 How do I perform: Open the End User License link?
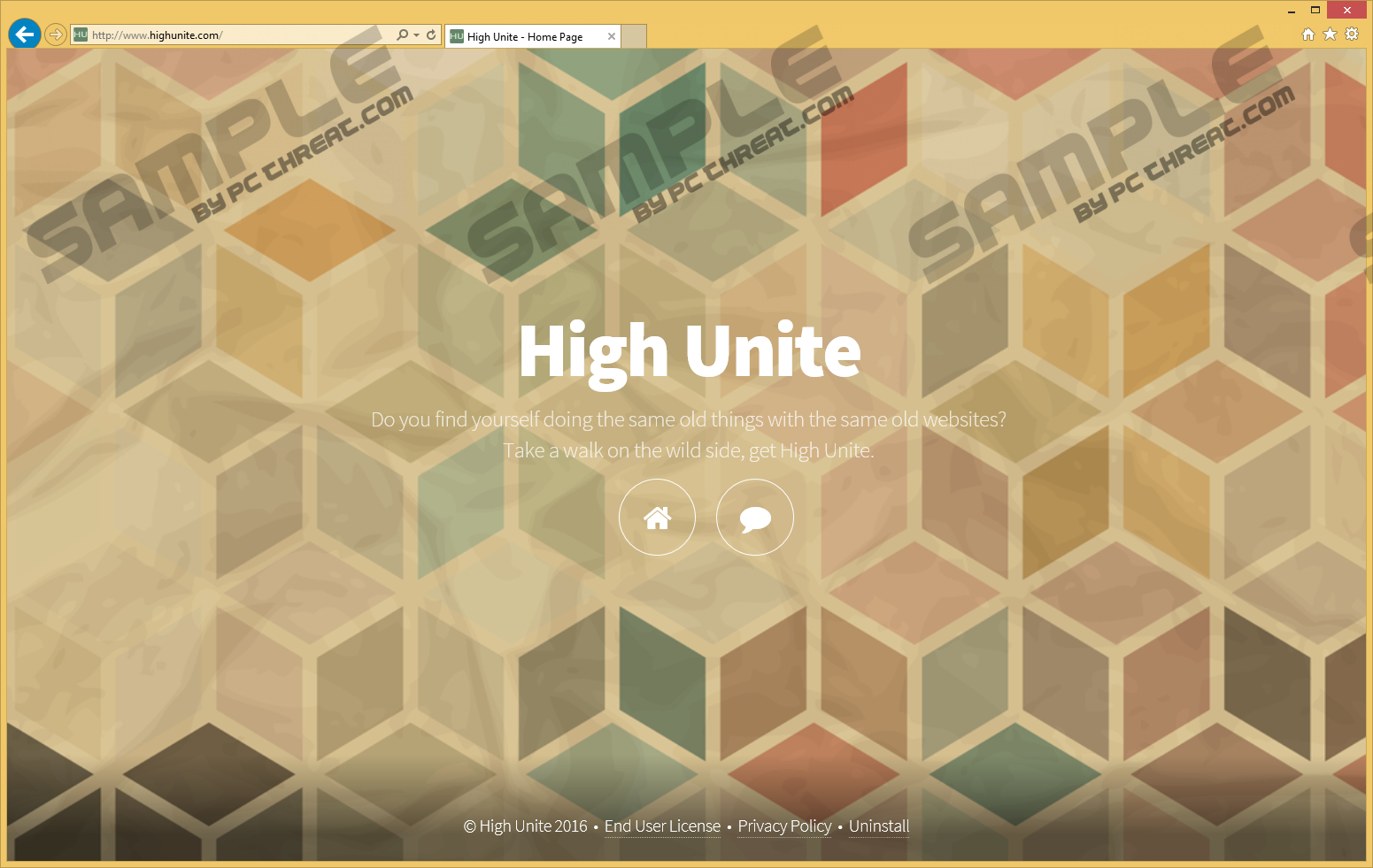pyautogui.click(x=662, y=826)
